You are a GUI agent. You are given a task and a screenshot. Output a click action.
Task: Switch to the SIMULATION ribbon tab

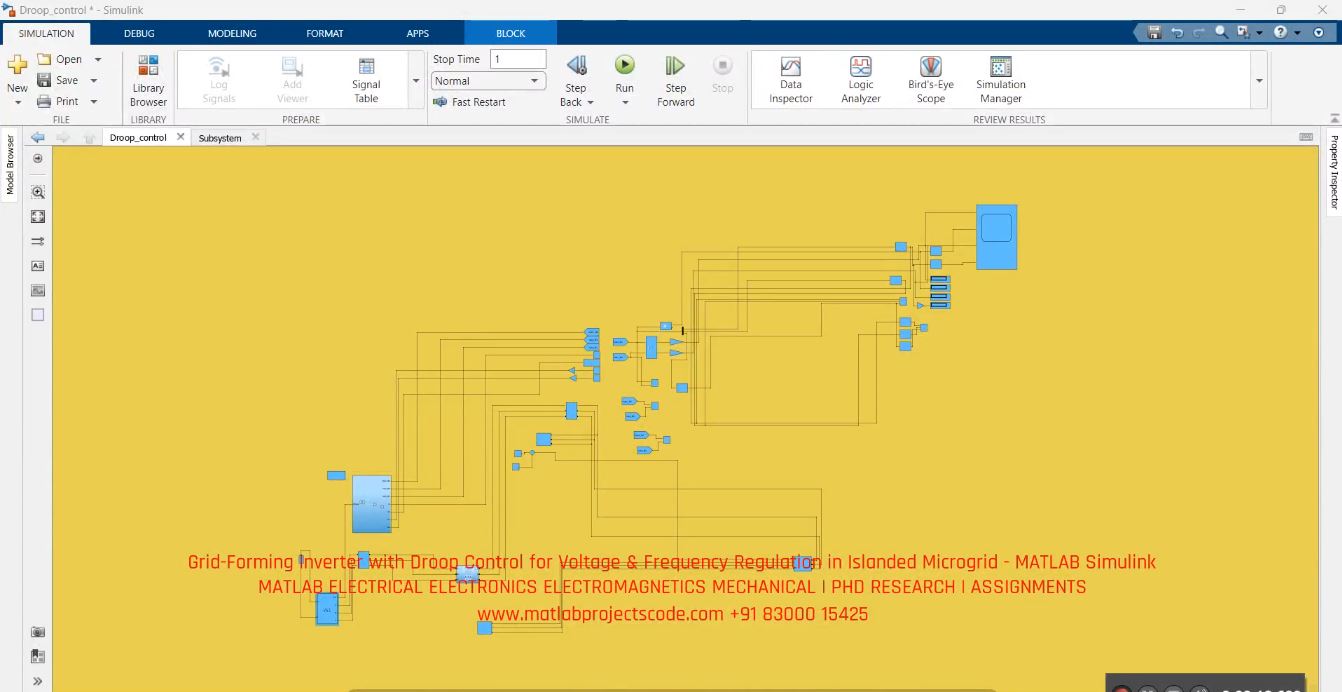(x=46, y=33)
